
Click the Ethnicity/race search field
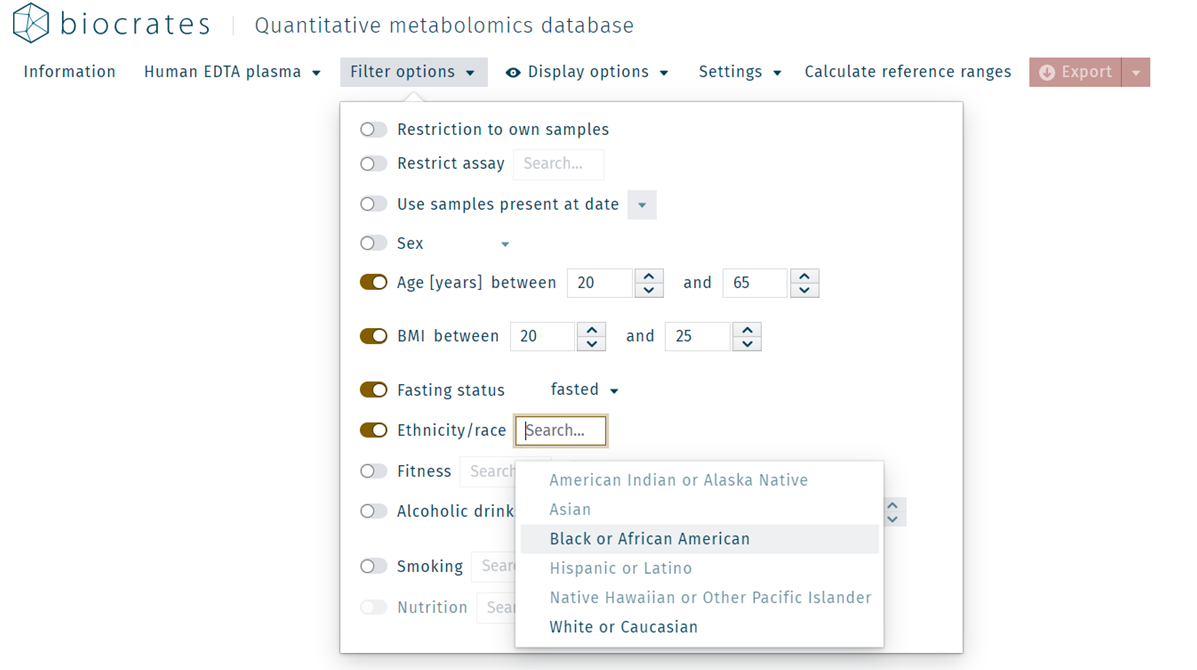560,430
